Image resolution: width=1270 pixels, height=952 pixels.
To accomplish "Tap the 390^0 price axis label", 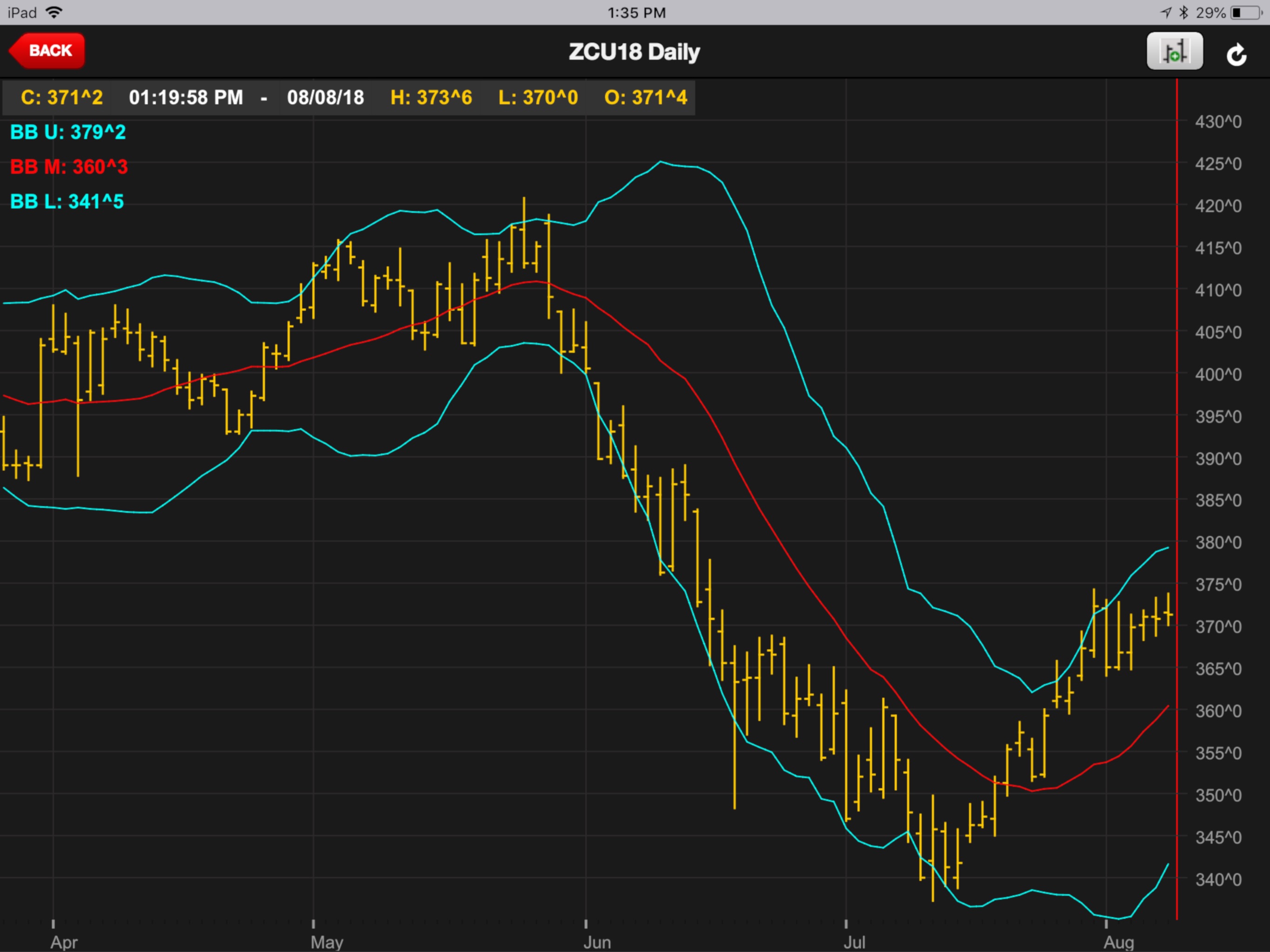I will tap(1218, 459).
